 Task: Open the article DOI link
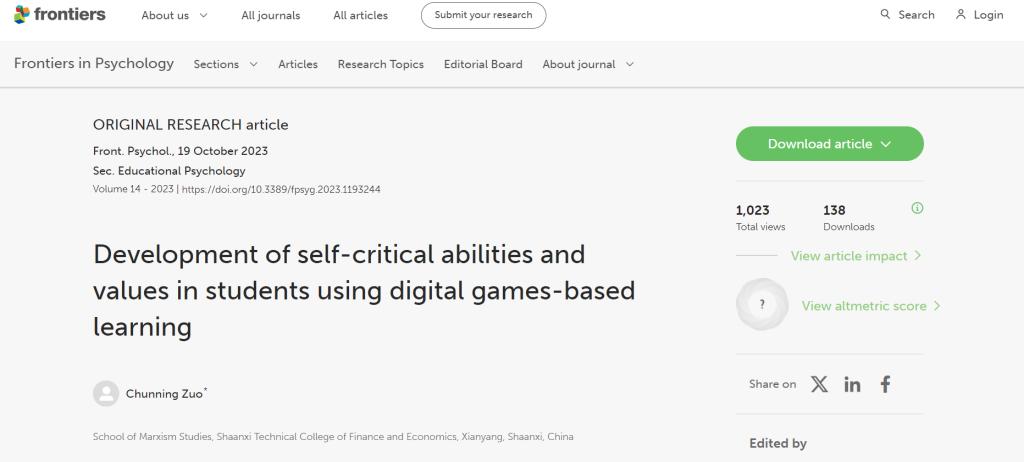pos(281,189)
